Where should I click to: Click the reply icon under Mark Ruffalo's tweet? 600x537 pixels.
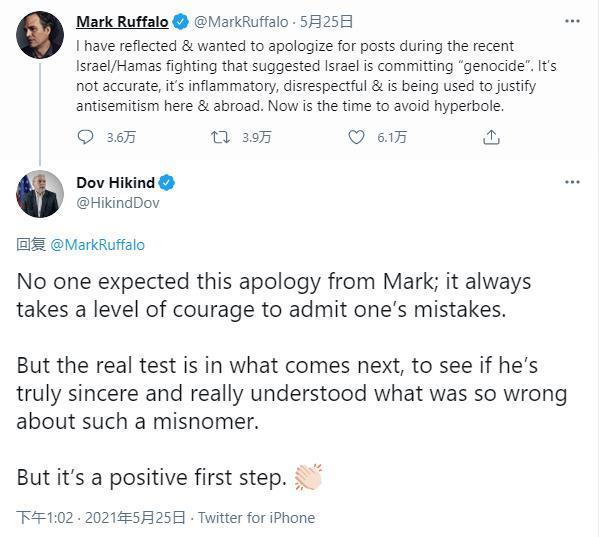click(86, 138)
